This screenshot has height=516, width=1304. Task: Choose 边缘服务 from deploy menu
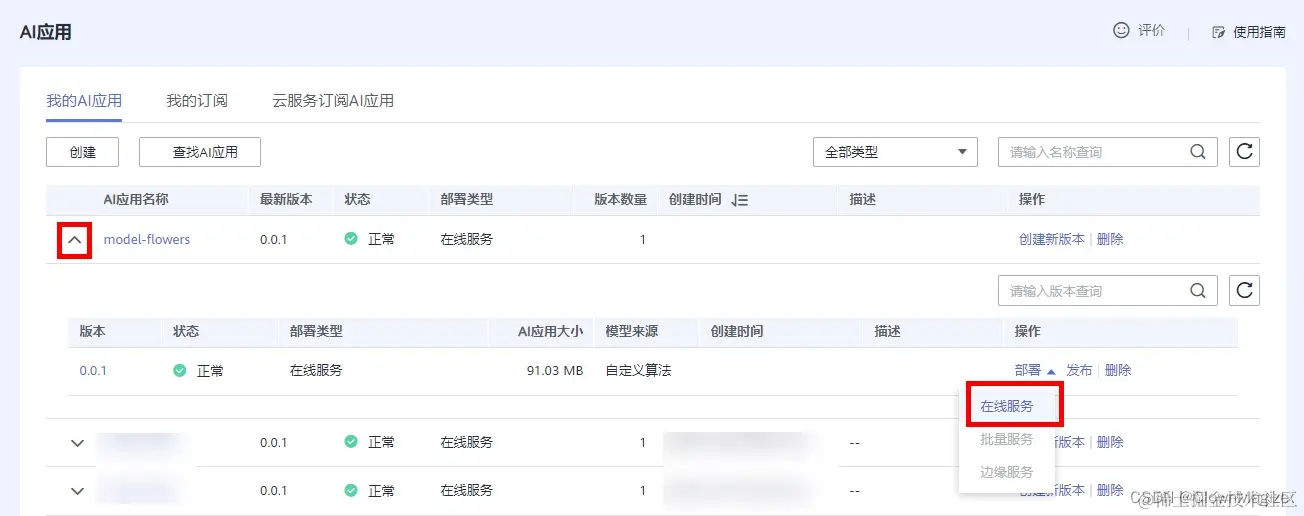coord(1009,472)
